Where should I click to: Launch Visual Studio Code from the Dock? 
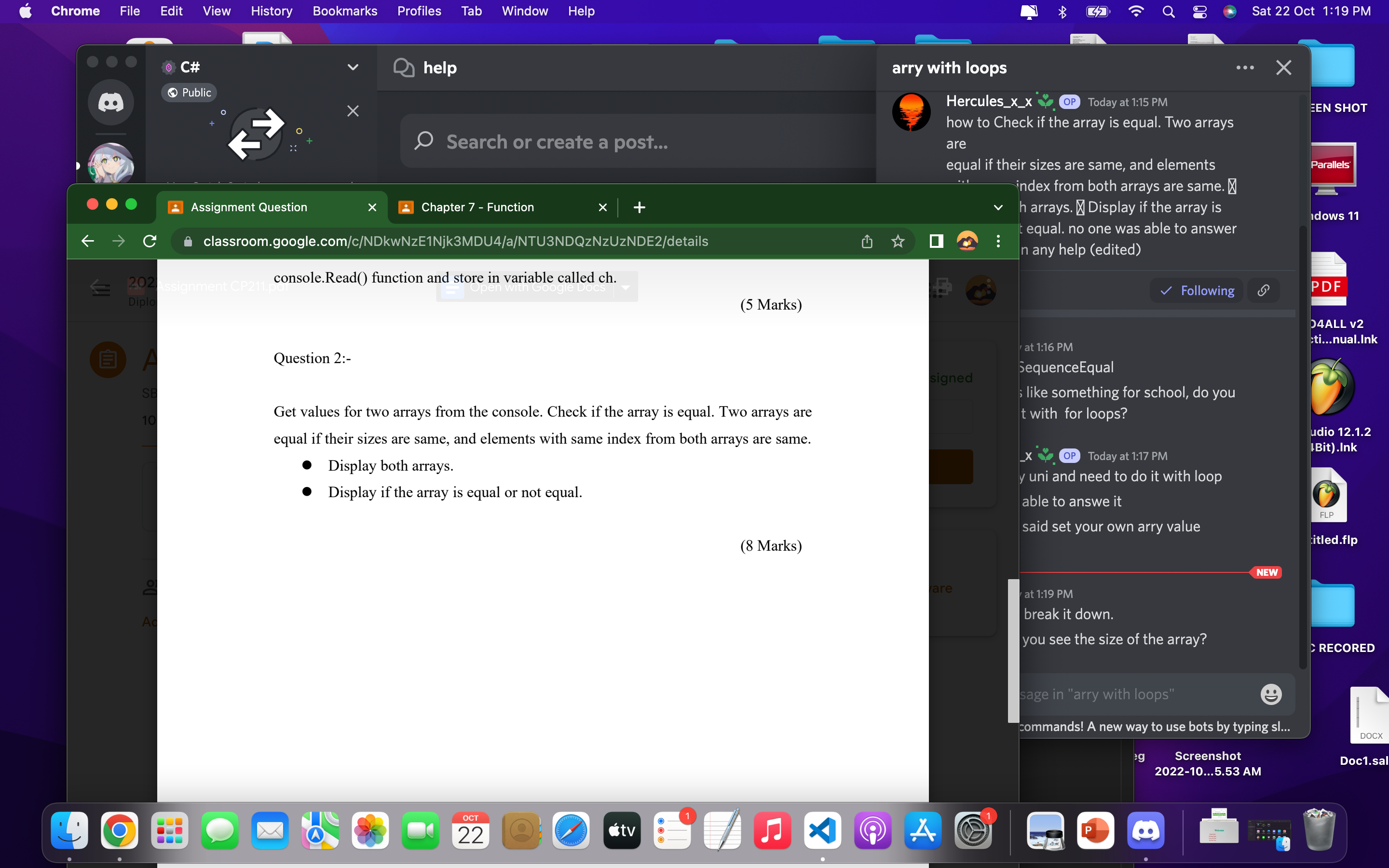pyautogui.click(x=822, y=830)
